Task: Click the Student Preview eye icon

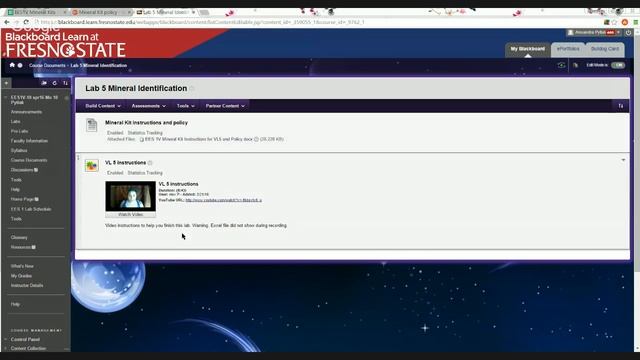Action: click(x=561, y=65)
